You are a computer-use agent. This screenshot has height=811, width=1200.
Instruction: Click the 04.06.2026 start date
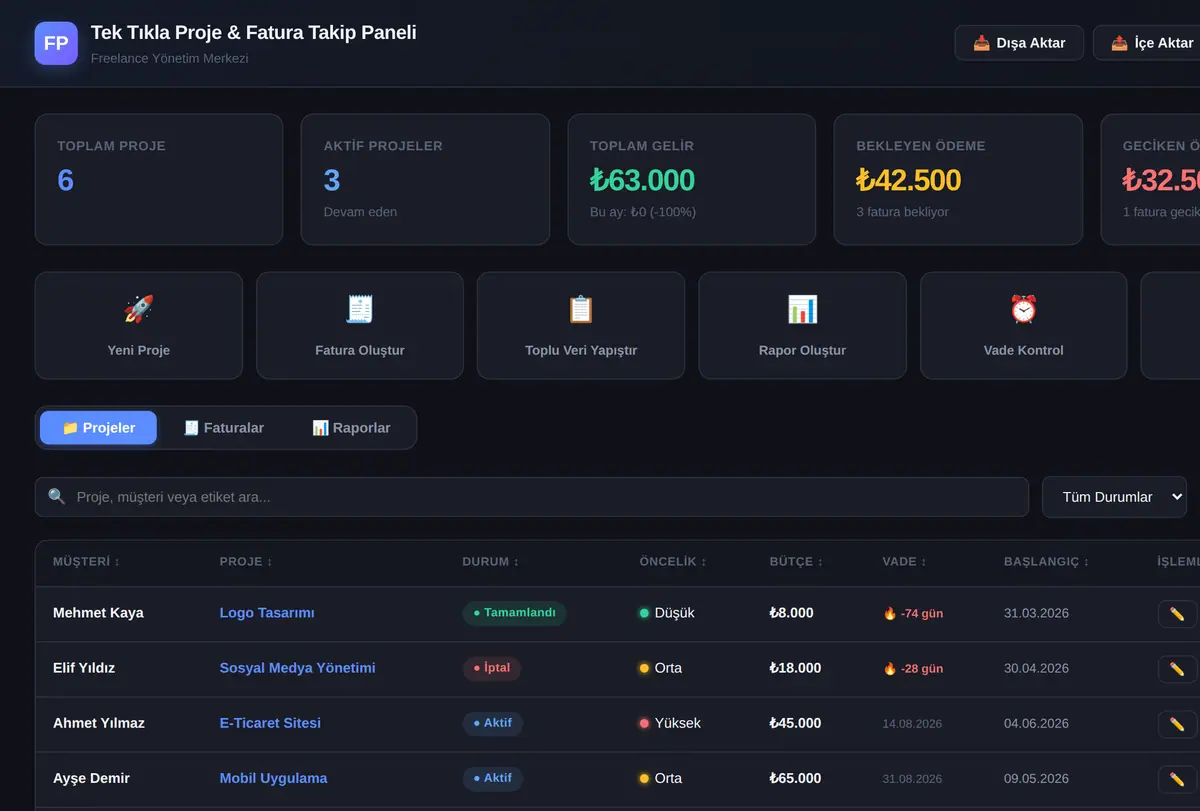click(x=1036, y=723)
